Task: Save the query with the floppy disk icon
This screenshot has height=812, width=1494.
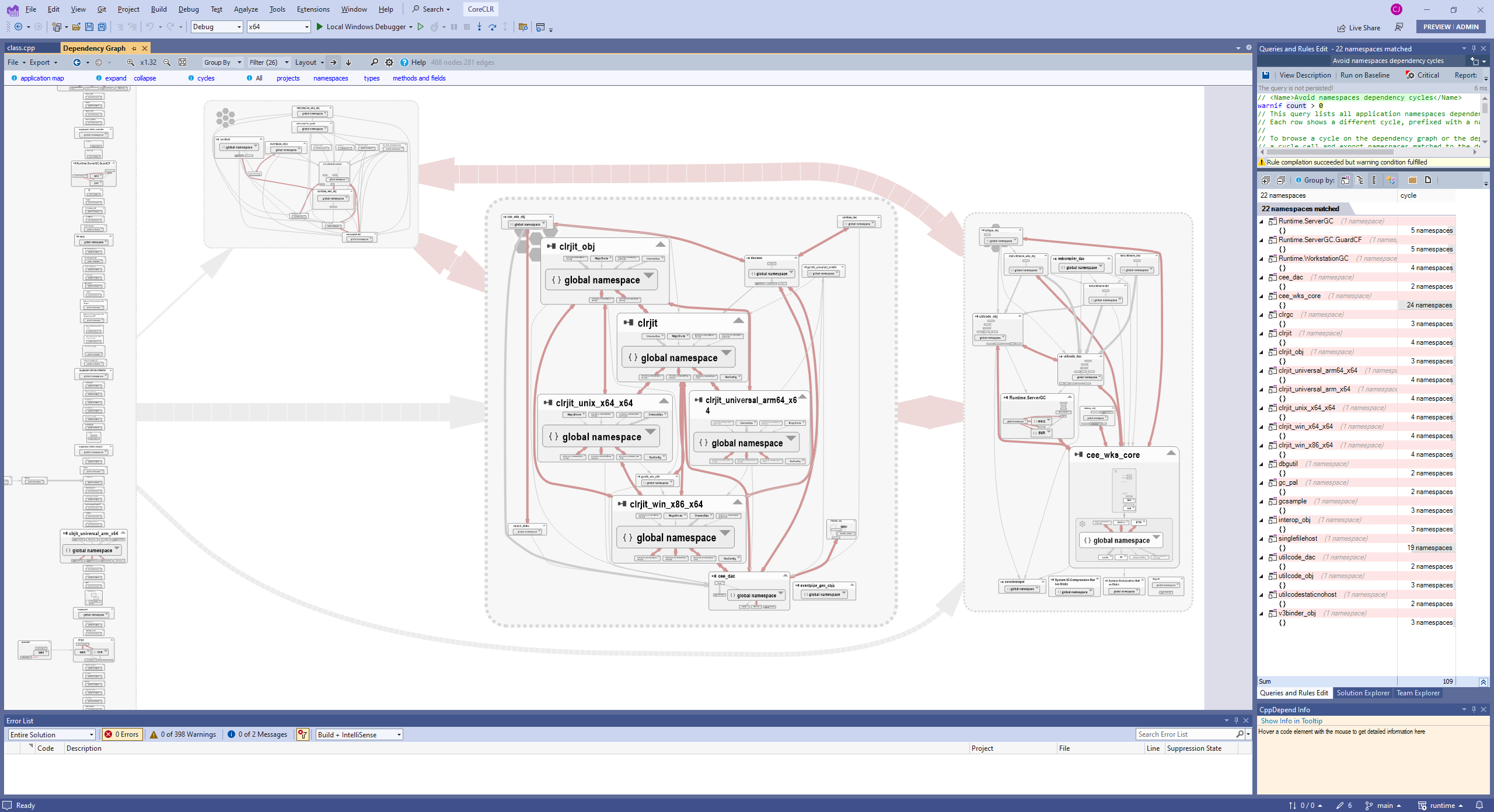Action: [x=1265, y=75]
